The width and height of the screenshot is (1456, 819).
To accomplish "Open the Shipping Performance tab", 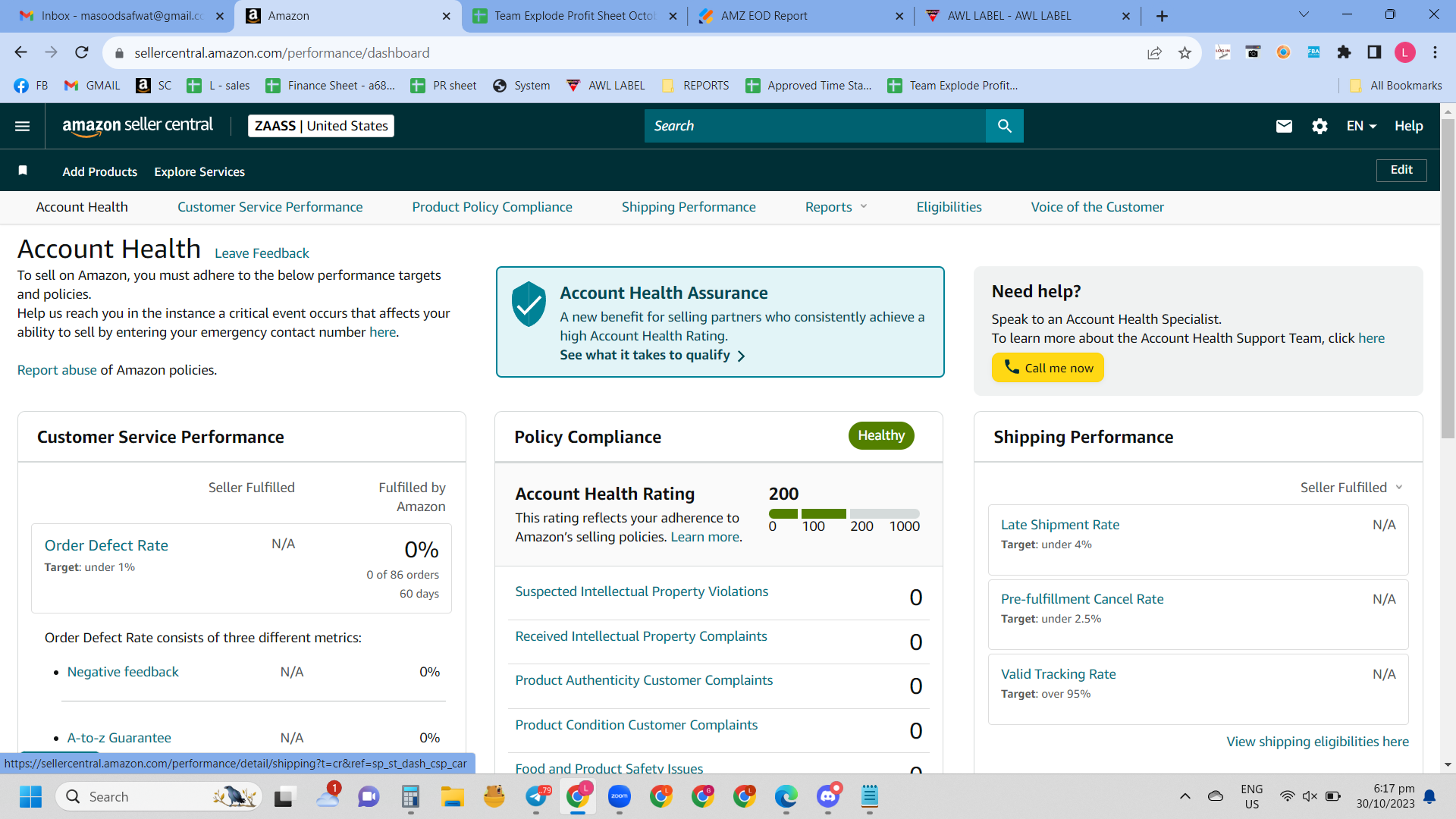I will 689,207.
